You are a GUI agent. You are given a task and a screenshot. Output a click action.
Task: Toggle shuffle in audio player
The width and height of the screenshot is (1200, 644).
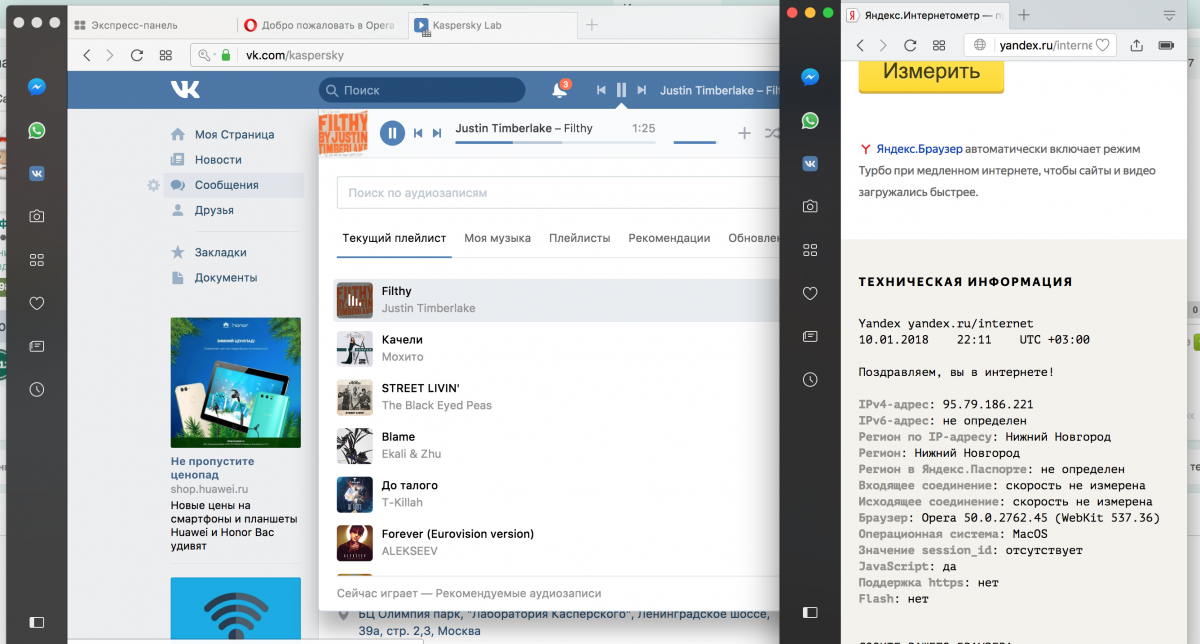[772, 133]
